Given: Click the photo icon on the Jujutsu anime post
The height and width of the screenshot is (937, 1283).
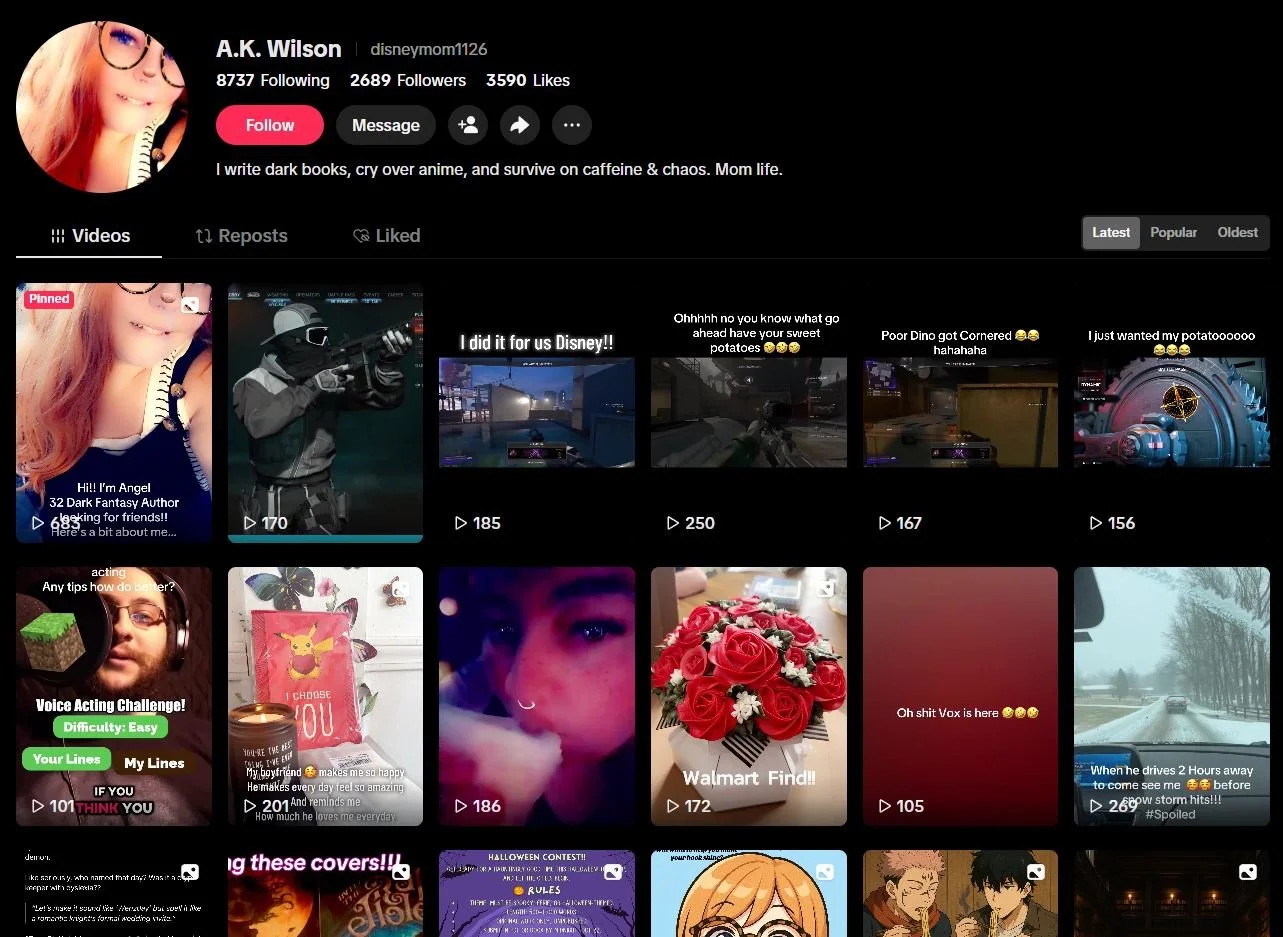Looking at the screenshot, I should coord(1036,872).
